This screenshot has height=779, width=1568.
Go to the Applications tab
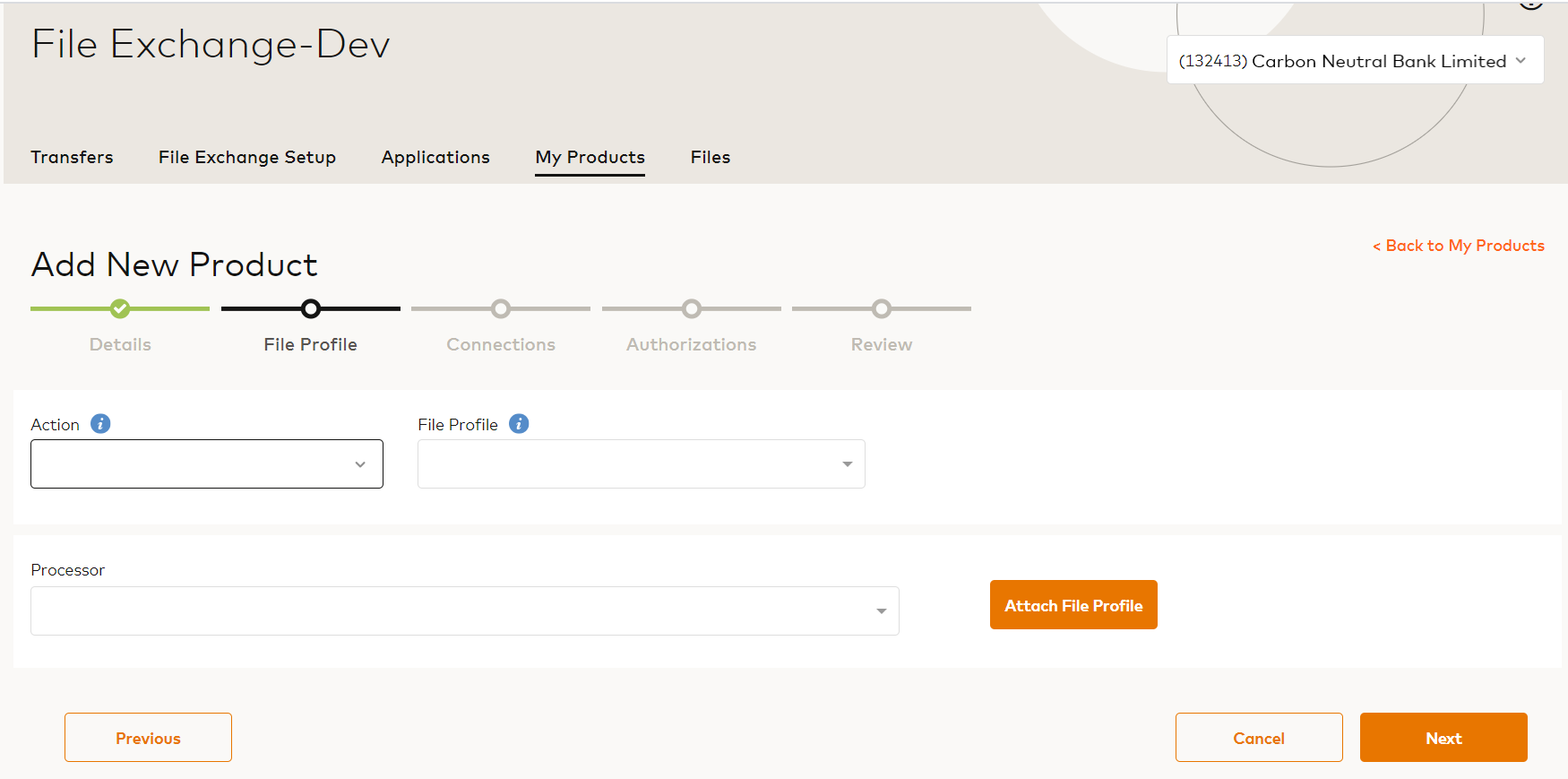point(435,157)
